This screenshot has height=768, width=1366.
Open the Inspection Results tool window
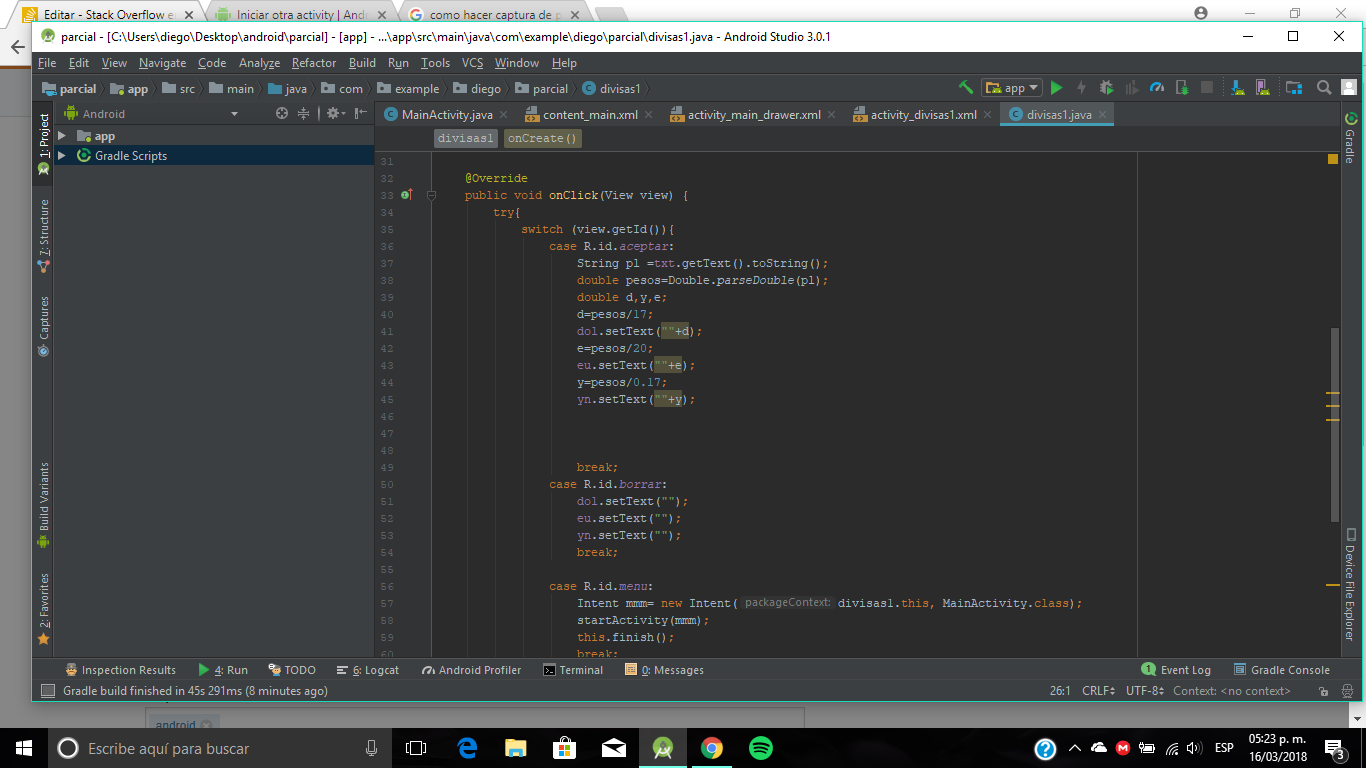[x=120, y=670]
